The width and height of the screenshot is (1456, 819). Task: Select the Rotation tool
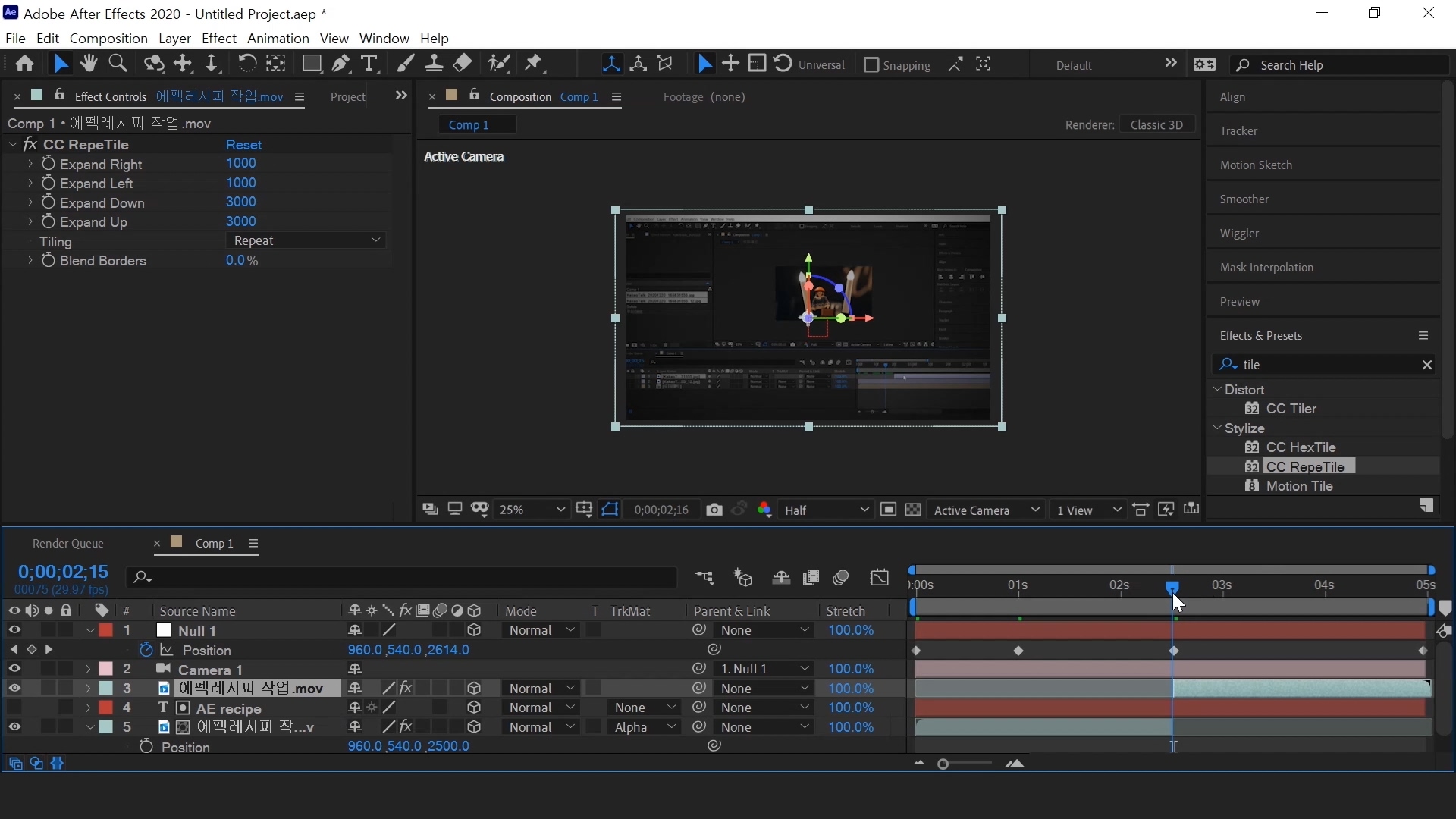246,64
